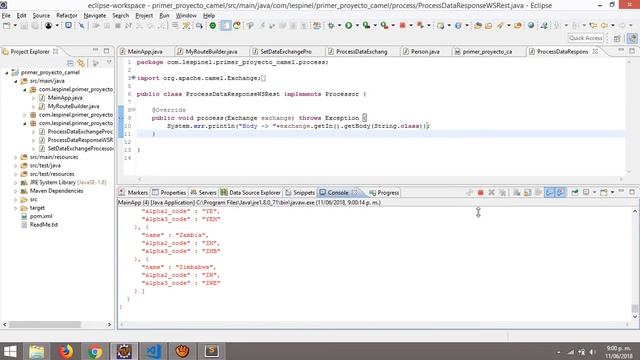Click the Open Perspective icon
Image resolution: width=640 pixels, height=360 pixels.
point(617,38)
